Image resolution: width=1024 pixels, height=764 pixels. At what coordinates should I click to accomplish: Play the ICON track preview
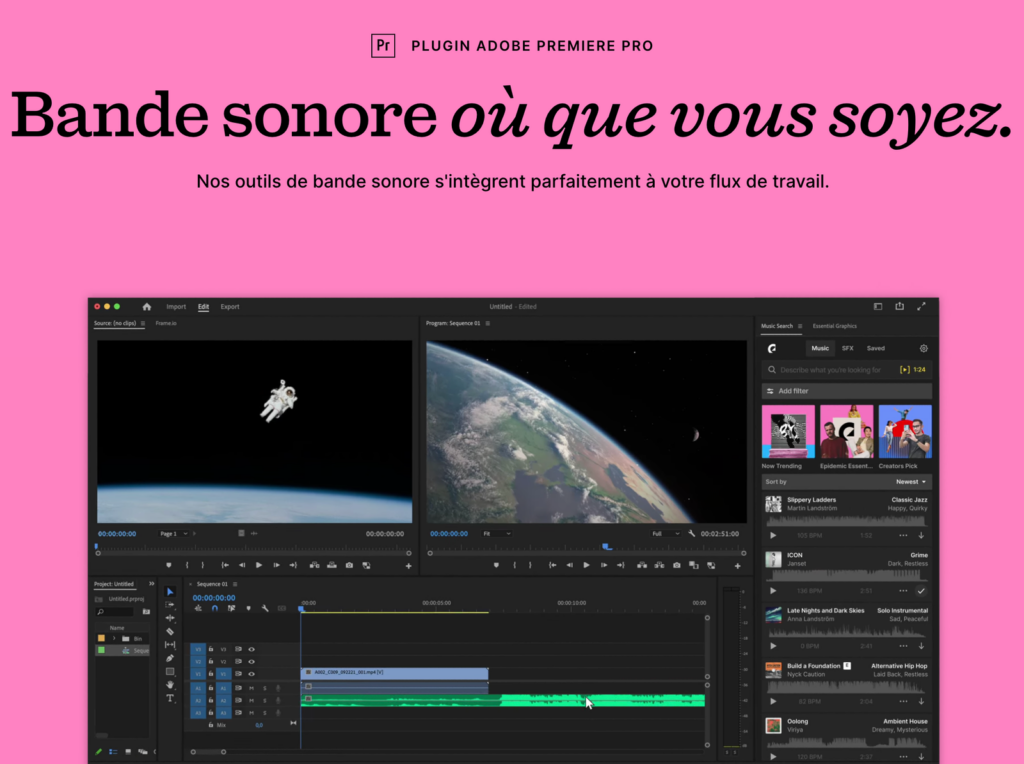pyautogui.click(x=773, y=591)
